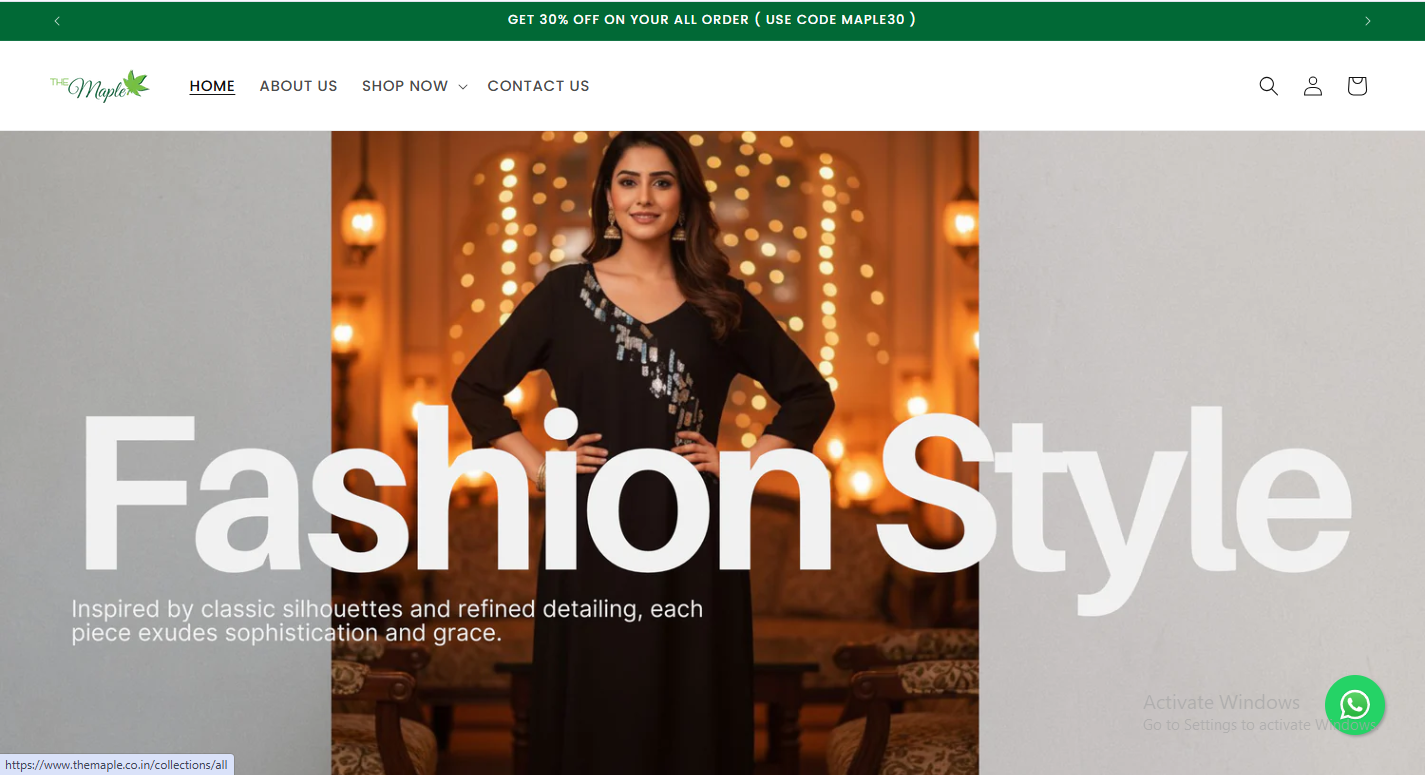Open the search magnifier icon
This screenshot has height=775, width=1425.
pos(1268,86)
